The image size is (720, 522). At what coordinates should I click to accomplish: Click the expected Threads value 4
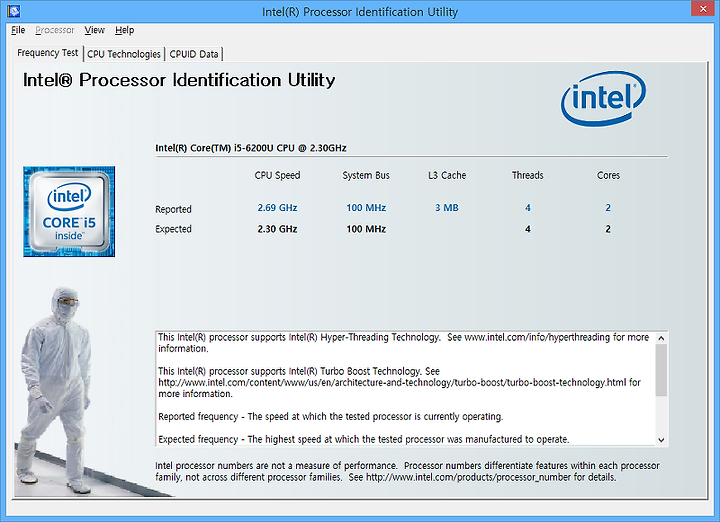(x=528, y=229)
